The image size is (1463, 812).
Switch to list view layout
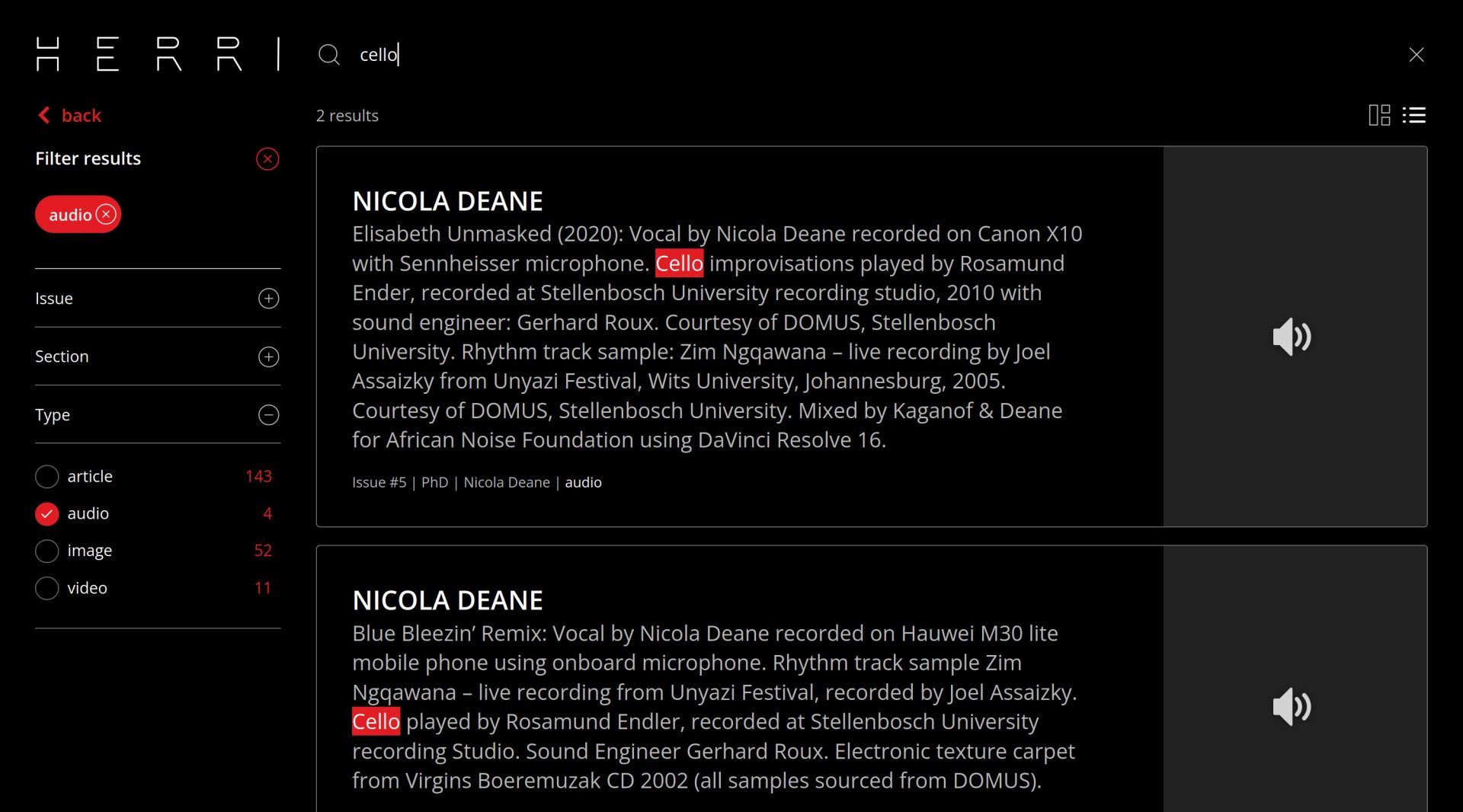click(x=1414, y=115)
